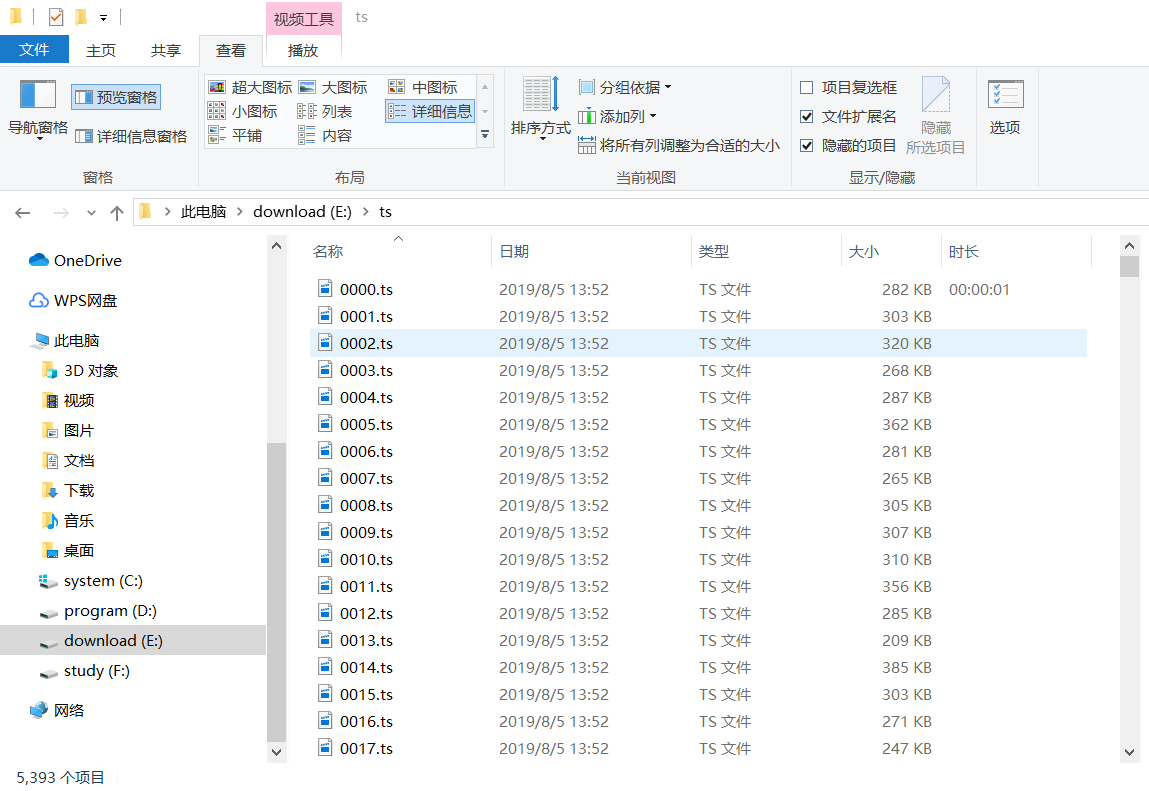
Task: Click 隐藏所选项目 to hide selected items
Action: [x=935, y=115]
